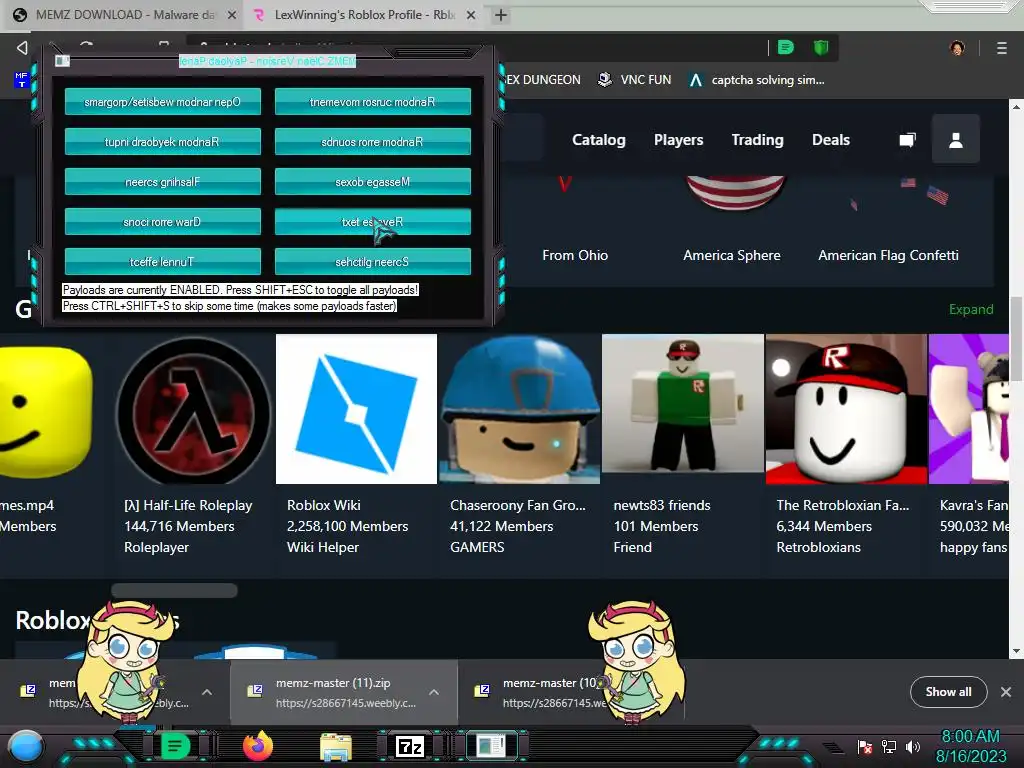Toggle 'sdnuos rorre modnaR' payload
Screen dimensions: 1024x768
(372, 142)
